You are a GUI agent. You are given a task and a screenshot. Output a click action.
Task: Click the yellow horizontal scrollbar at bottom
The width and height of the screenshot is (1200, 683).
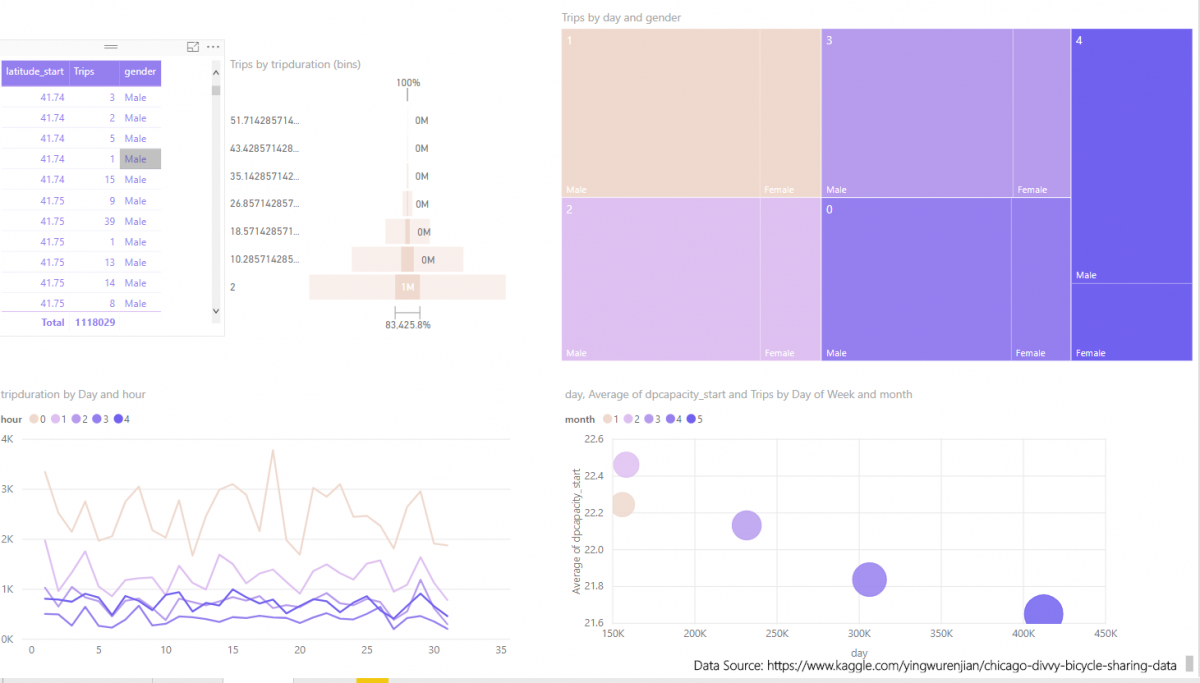(372, 679)
